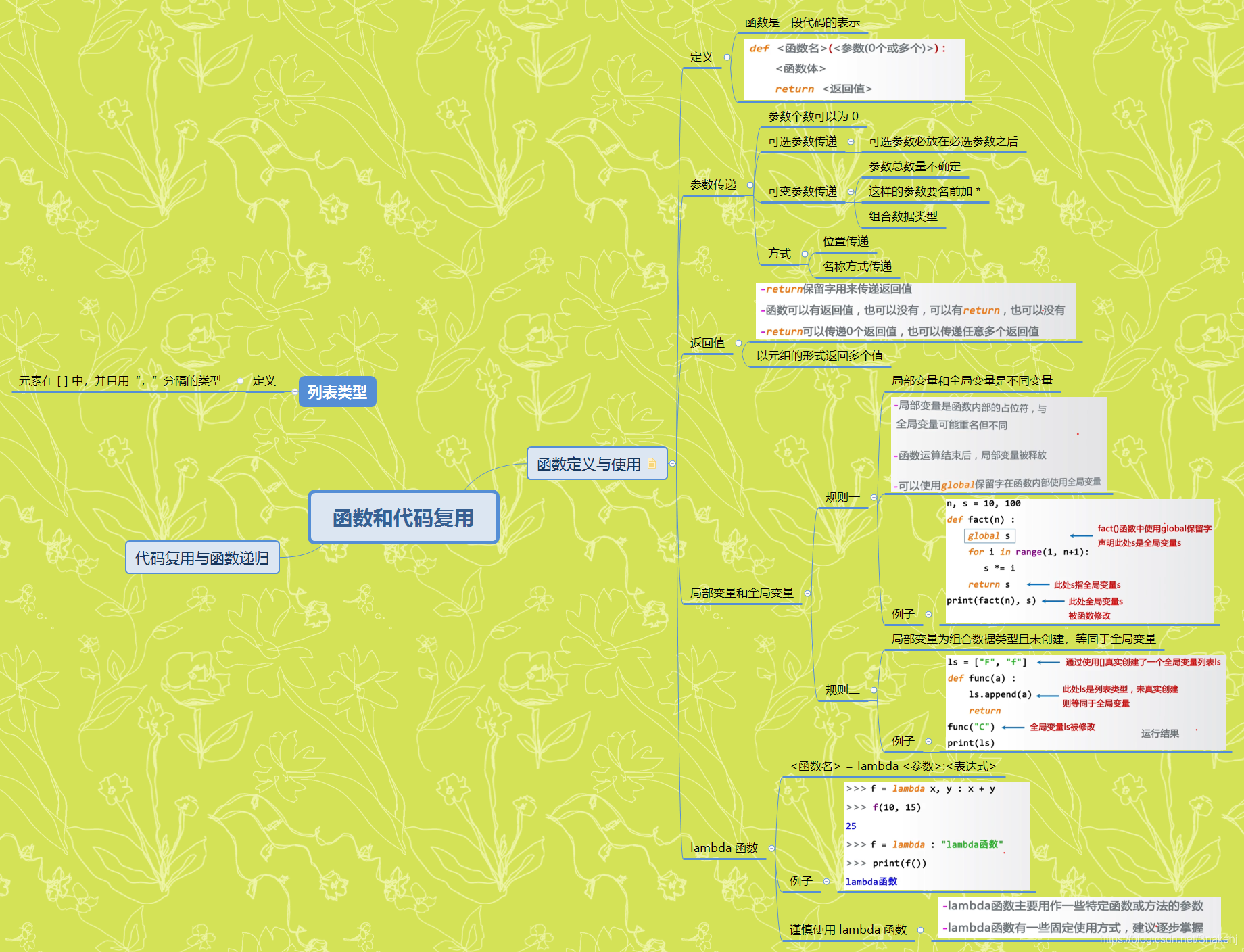The width and height of the screenshot is (1244, 952).
Task: Collapse the 定义 branch under 函数定义与使用
Action: point(727,57)
